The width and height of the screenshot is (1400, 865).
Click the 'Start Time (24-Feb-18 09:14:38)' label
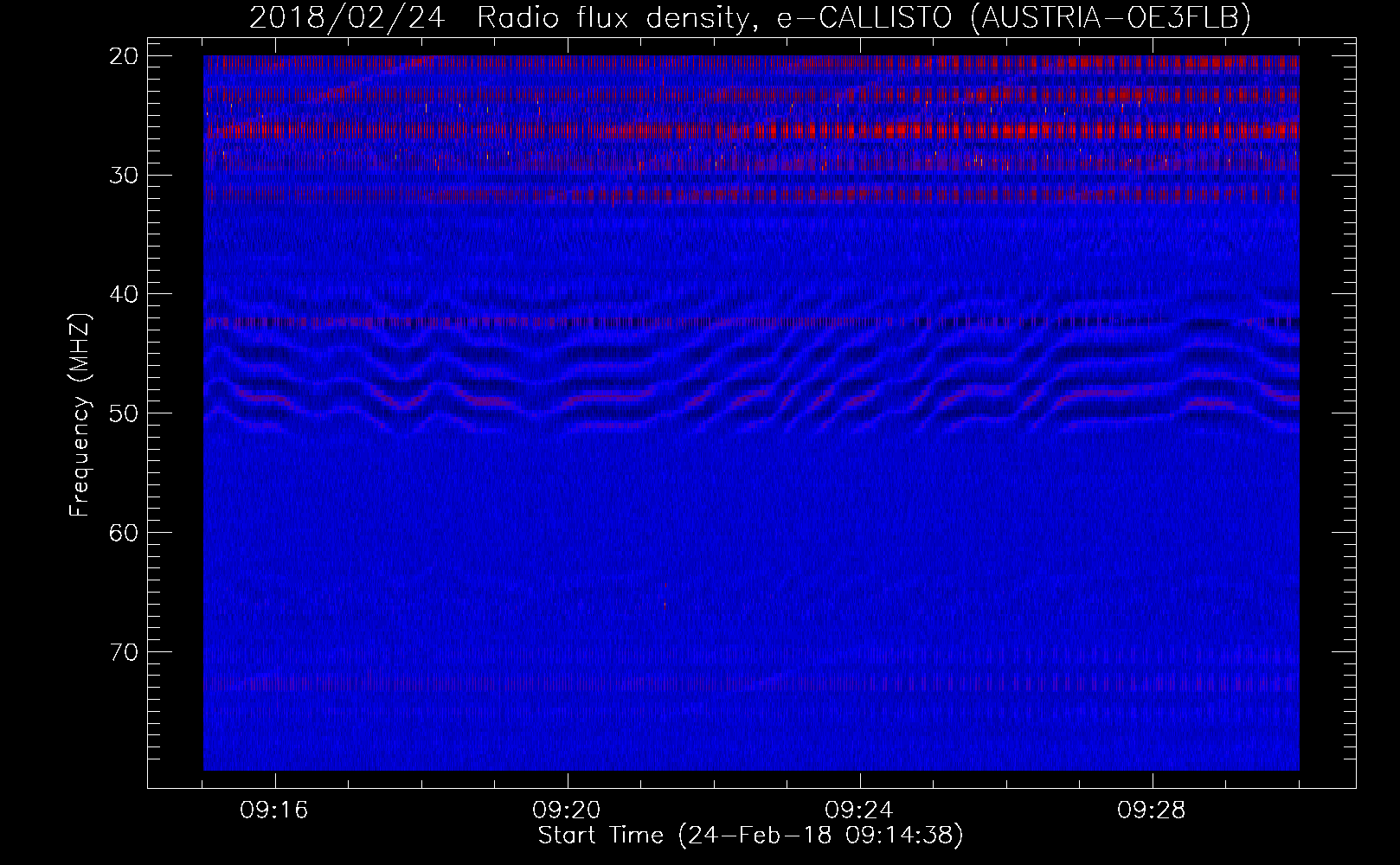point(750,836)
